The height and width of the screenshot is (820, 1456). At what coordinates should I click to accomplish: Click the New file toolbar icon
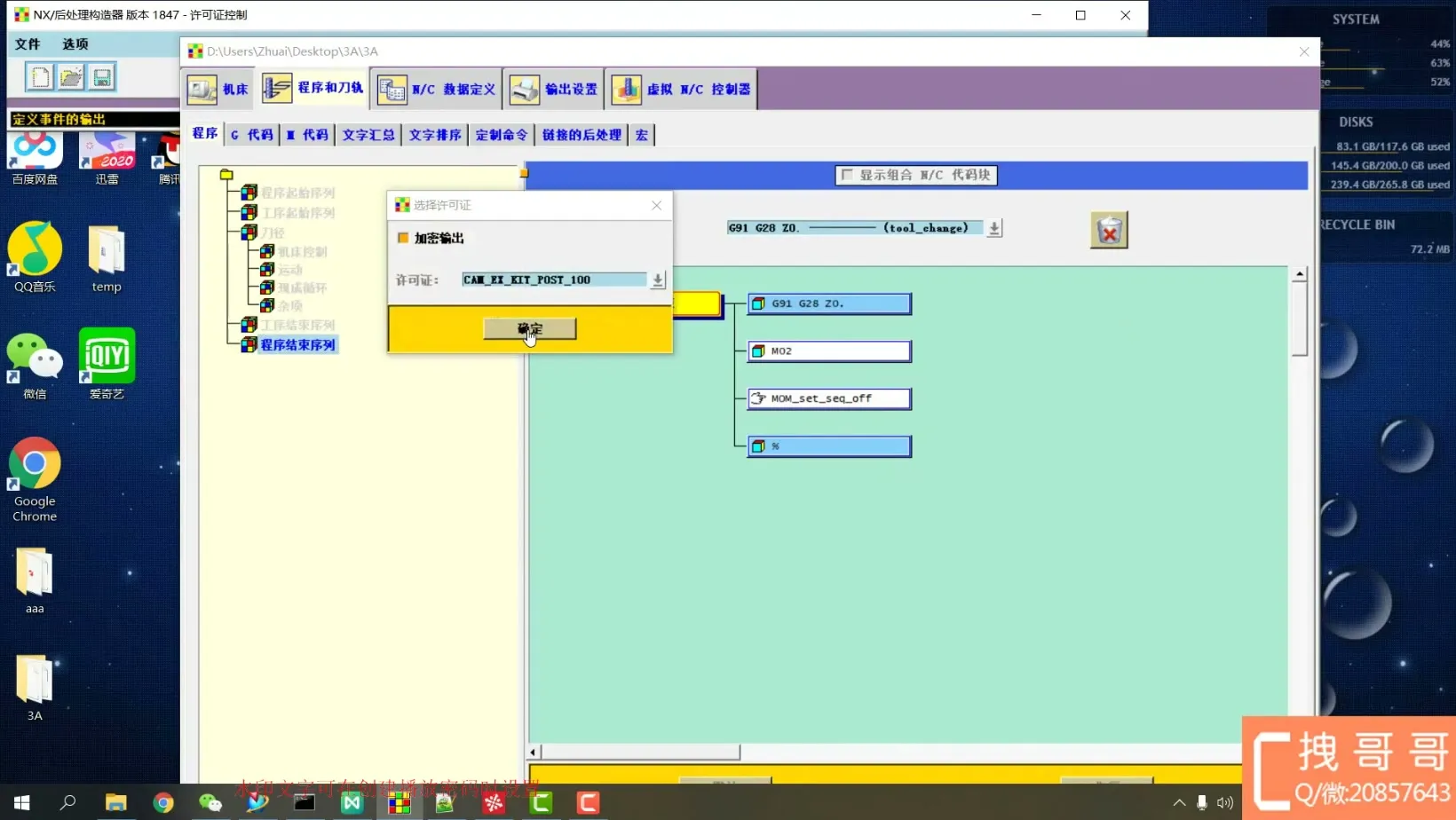[40, 77]
